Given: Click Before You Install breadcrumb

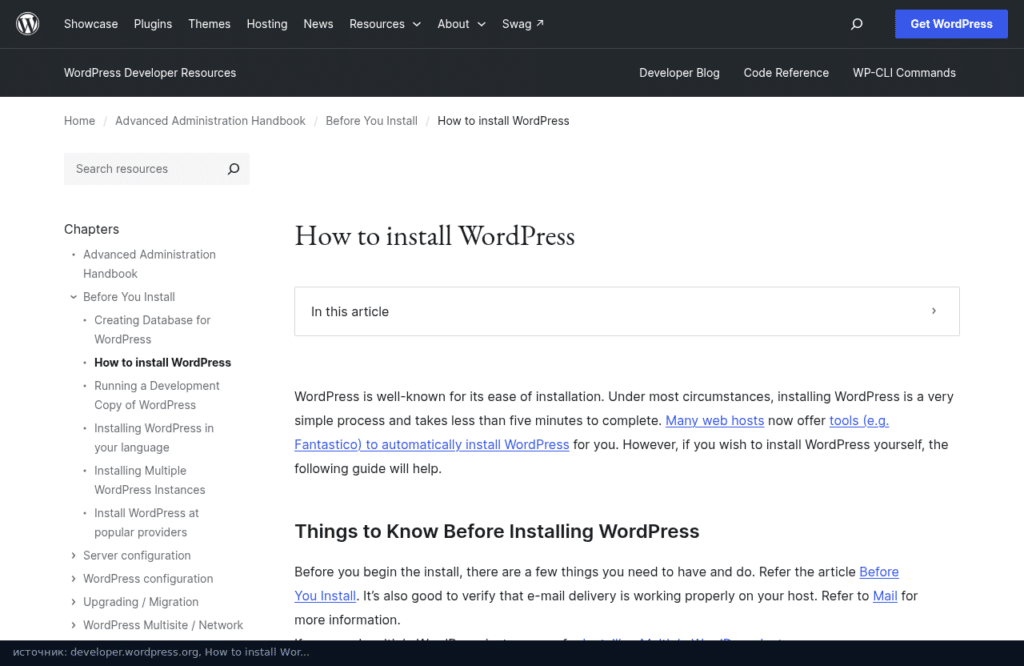Looking at the screenshot, I should pyautogui.click(x=371, y=121).
